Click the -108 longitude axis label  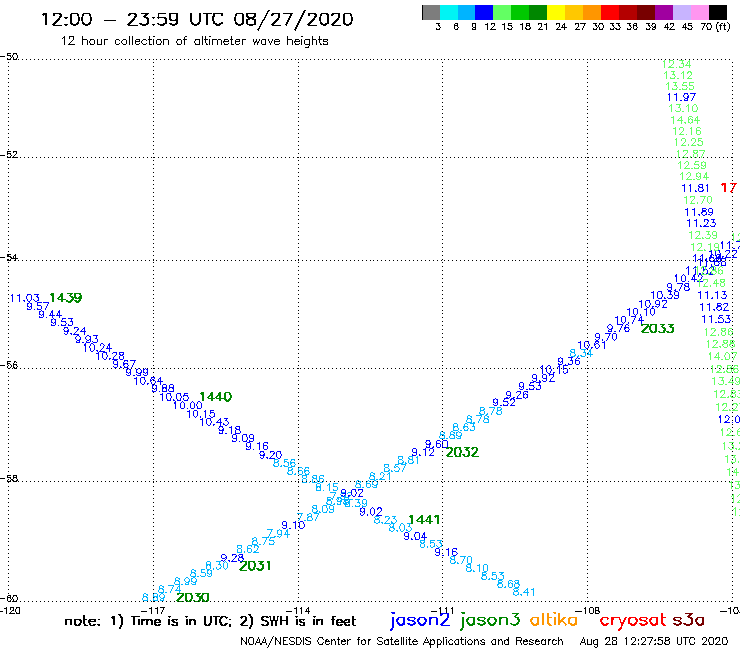[x=588, y=611]
